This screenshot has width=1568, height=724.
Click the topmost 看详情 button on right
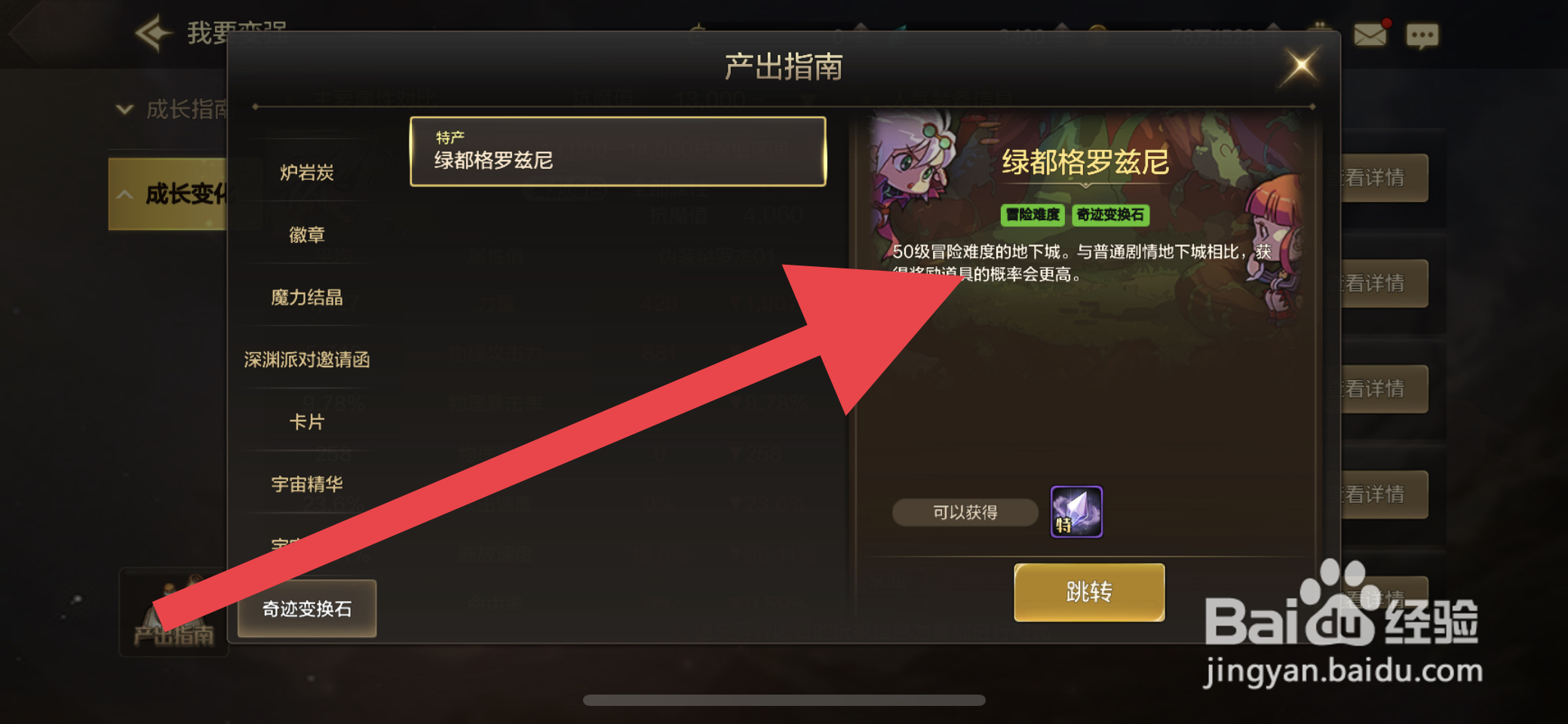point(1383,178)
